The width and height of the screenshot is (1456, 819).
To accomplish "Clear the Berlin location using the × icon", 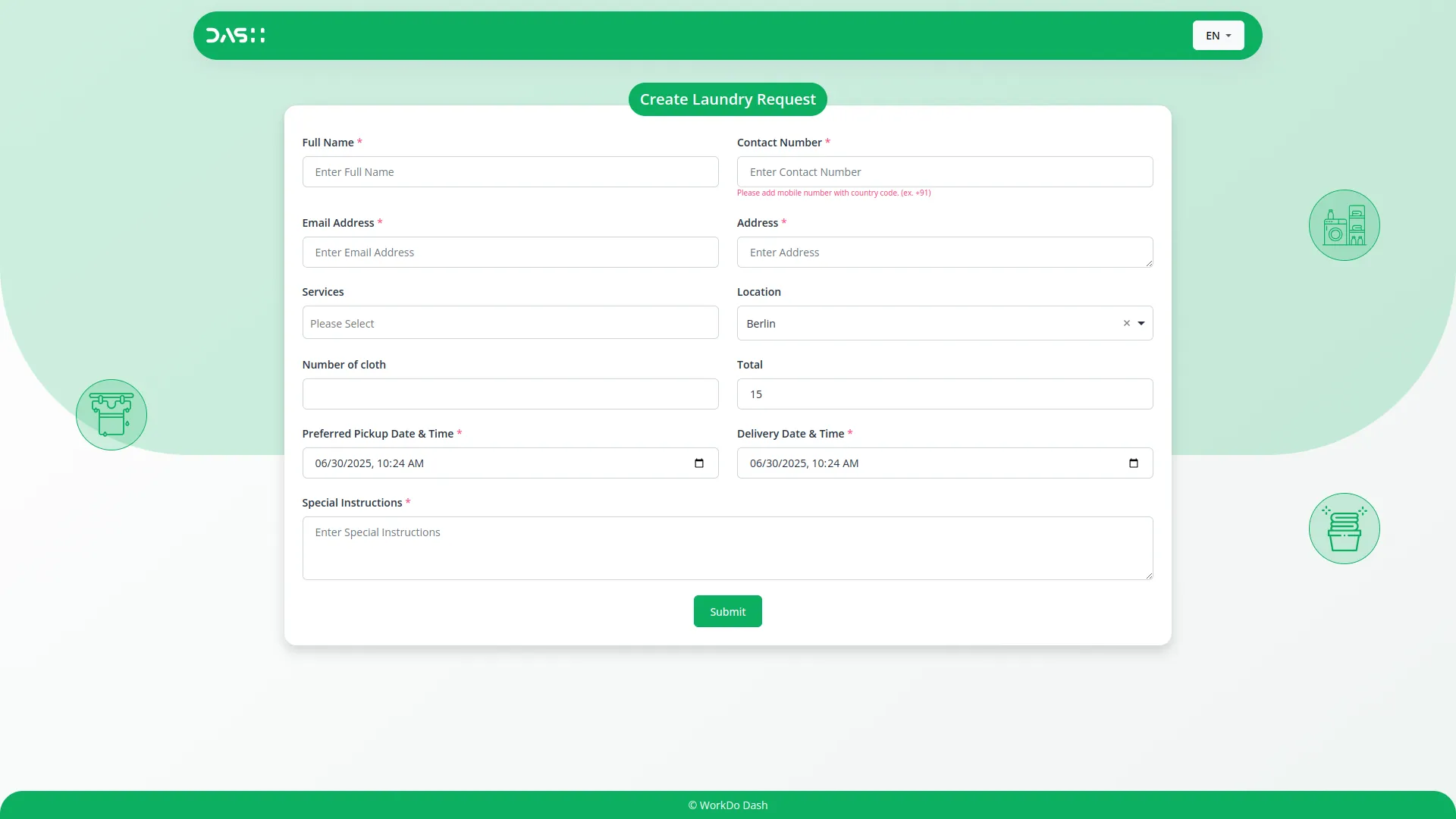I will [1125, 323].
